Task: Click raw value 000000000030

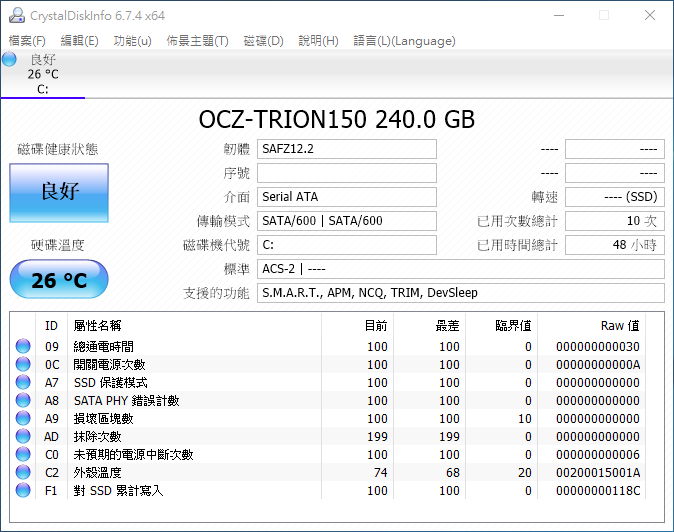Action: (598, 346)
